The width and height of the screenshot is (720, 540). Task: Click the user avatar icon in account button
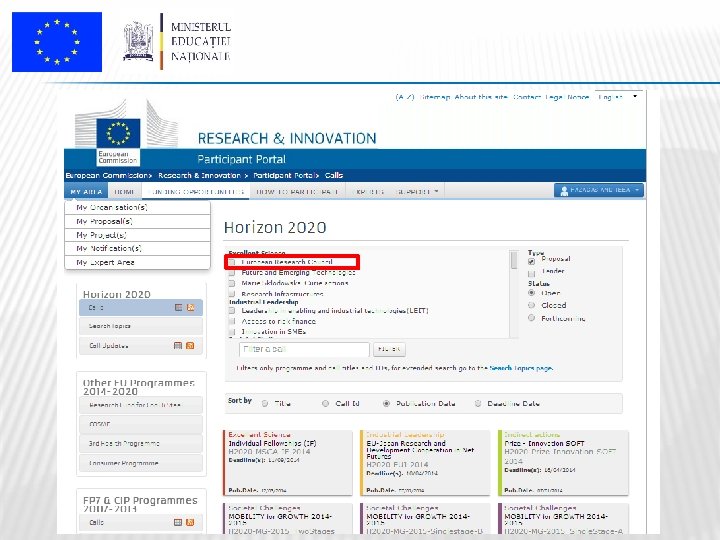564,190
